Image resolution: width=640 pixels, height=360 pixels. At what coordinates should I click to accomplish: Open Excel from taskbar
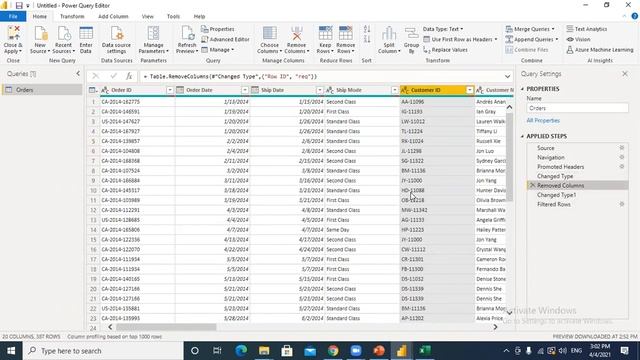point(424,351)
